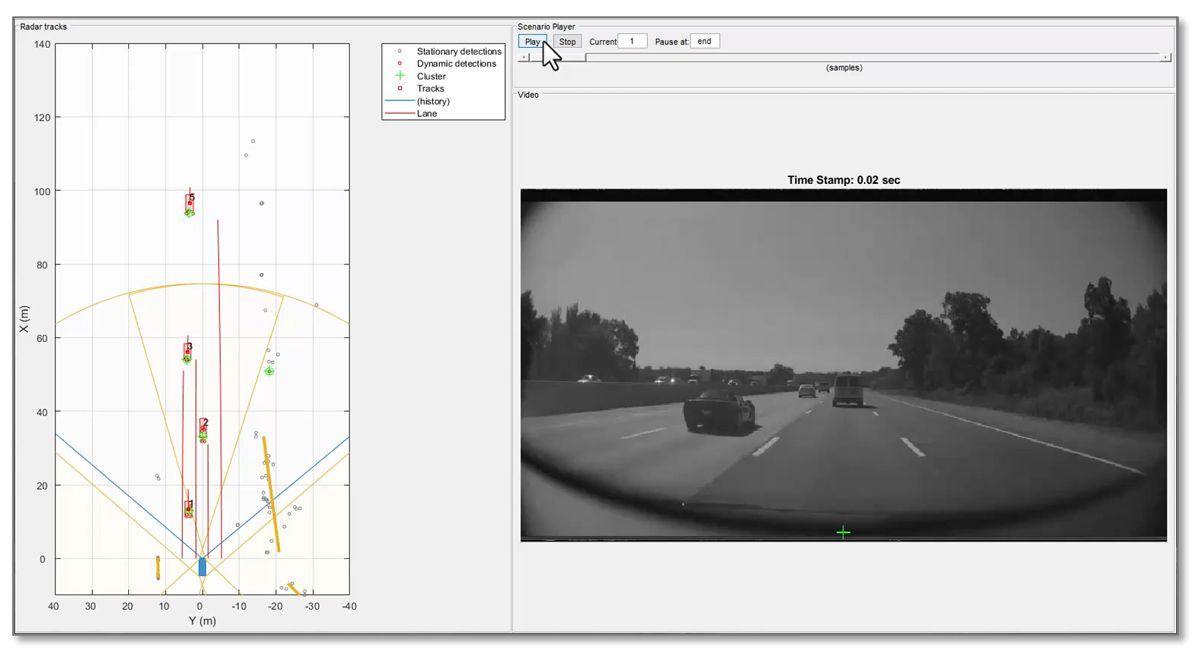
Task: Click the samples slider left arrow
Action: click(523, 57)
